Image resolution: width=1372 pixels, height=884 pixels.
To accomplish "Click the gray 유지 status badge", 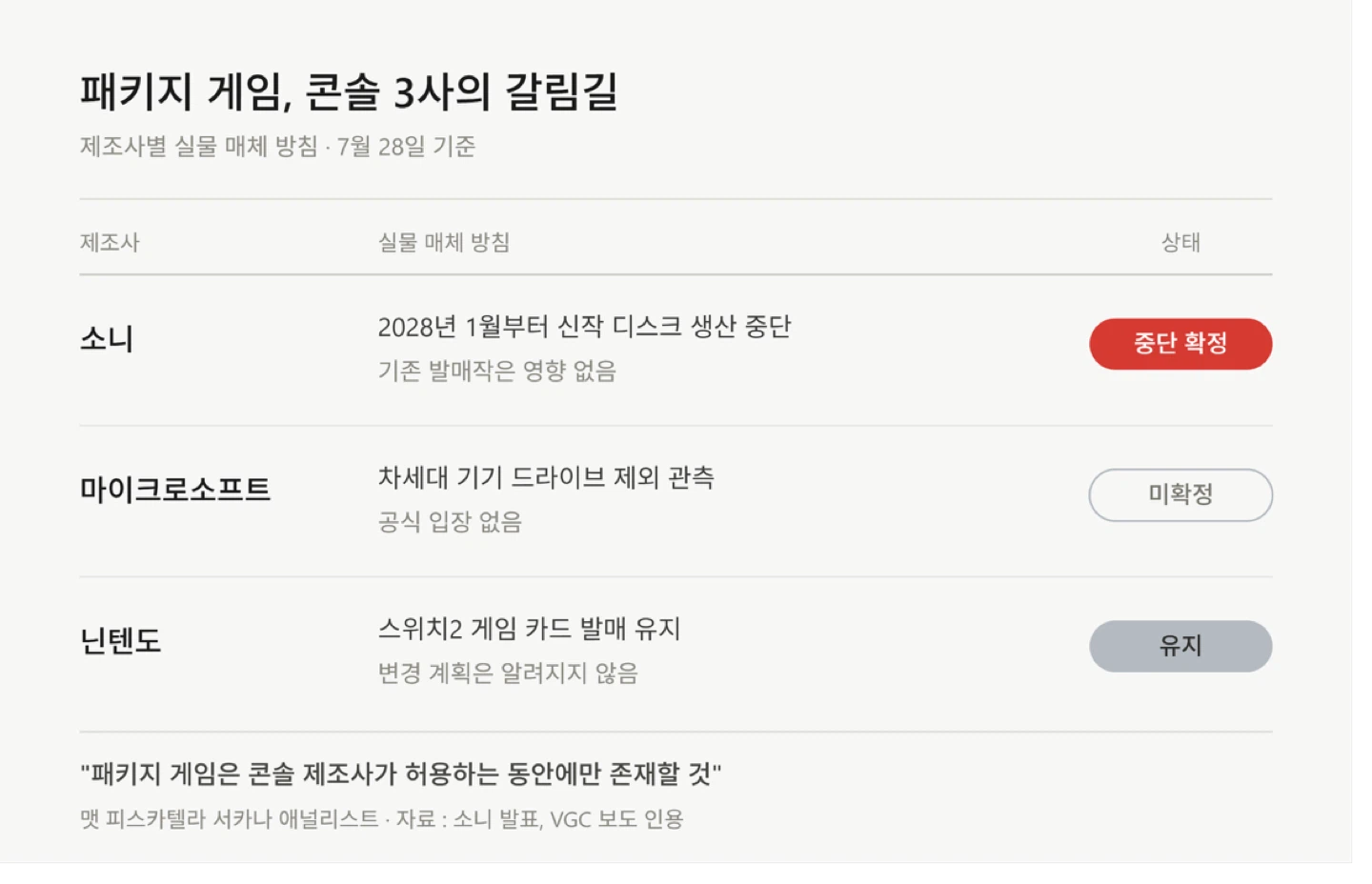I will click(x=1180, y=646).
